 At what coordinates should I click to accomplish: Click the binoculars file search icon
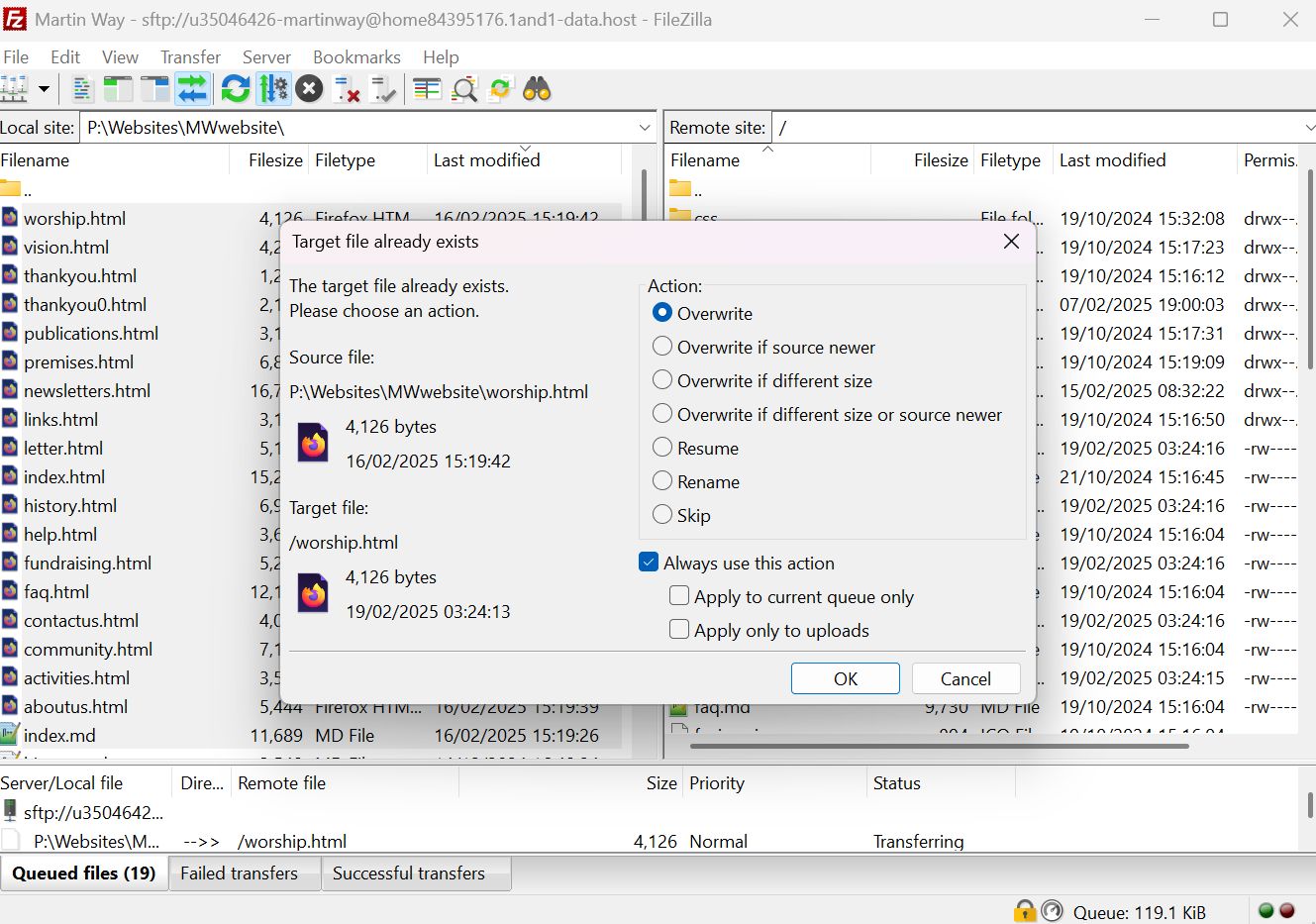[537, 89]
